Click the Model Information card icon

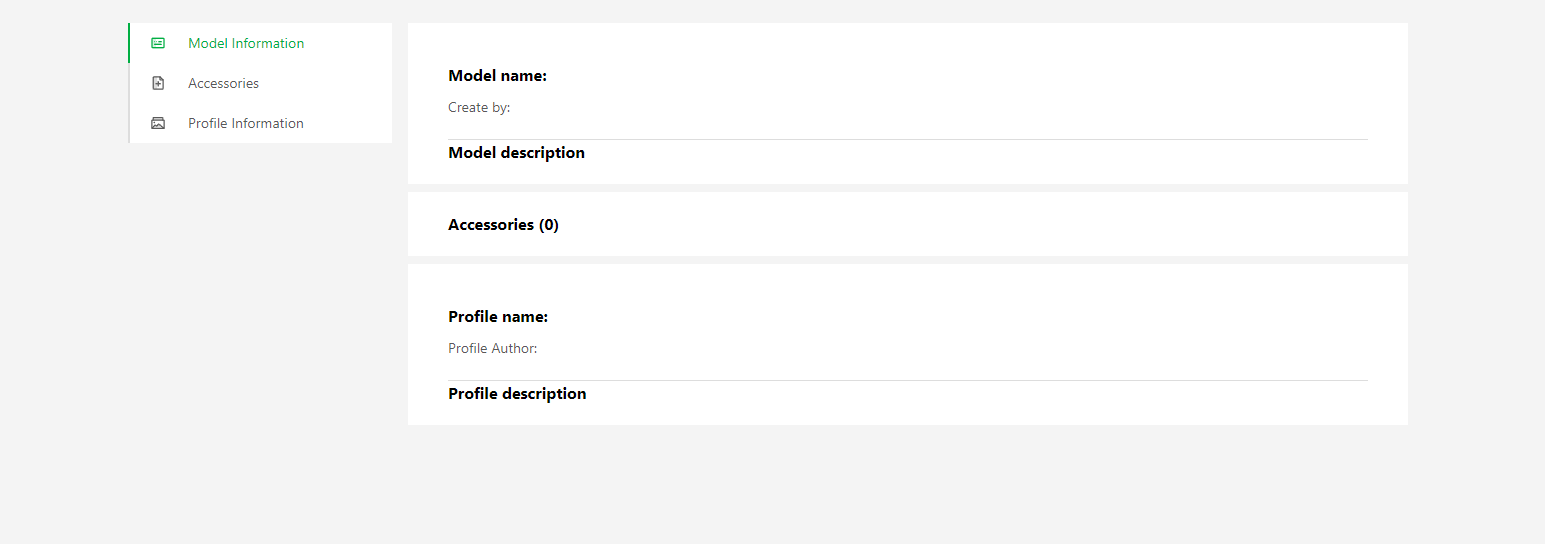(x=158, y=43)
